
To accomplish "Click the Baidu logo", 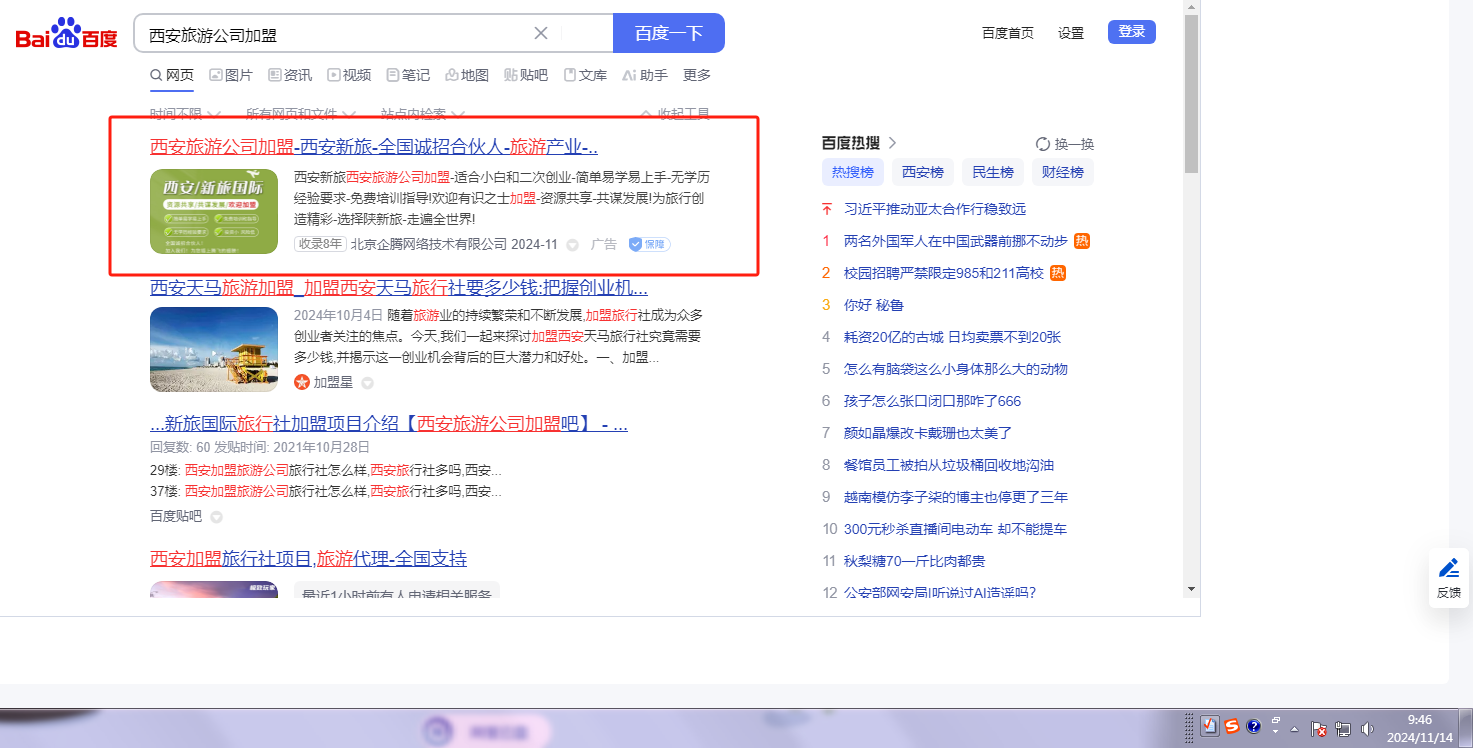I will [x=66, y=35].
